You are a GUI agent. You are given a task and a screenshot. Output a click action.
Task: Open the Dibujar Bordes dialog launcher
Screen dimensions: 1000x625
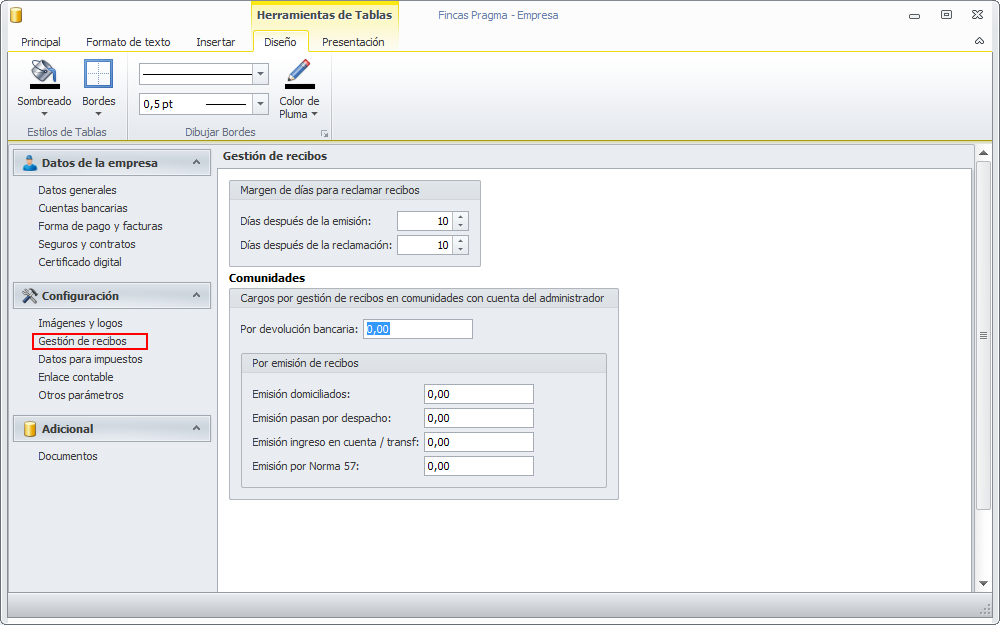tap(324, 133)
